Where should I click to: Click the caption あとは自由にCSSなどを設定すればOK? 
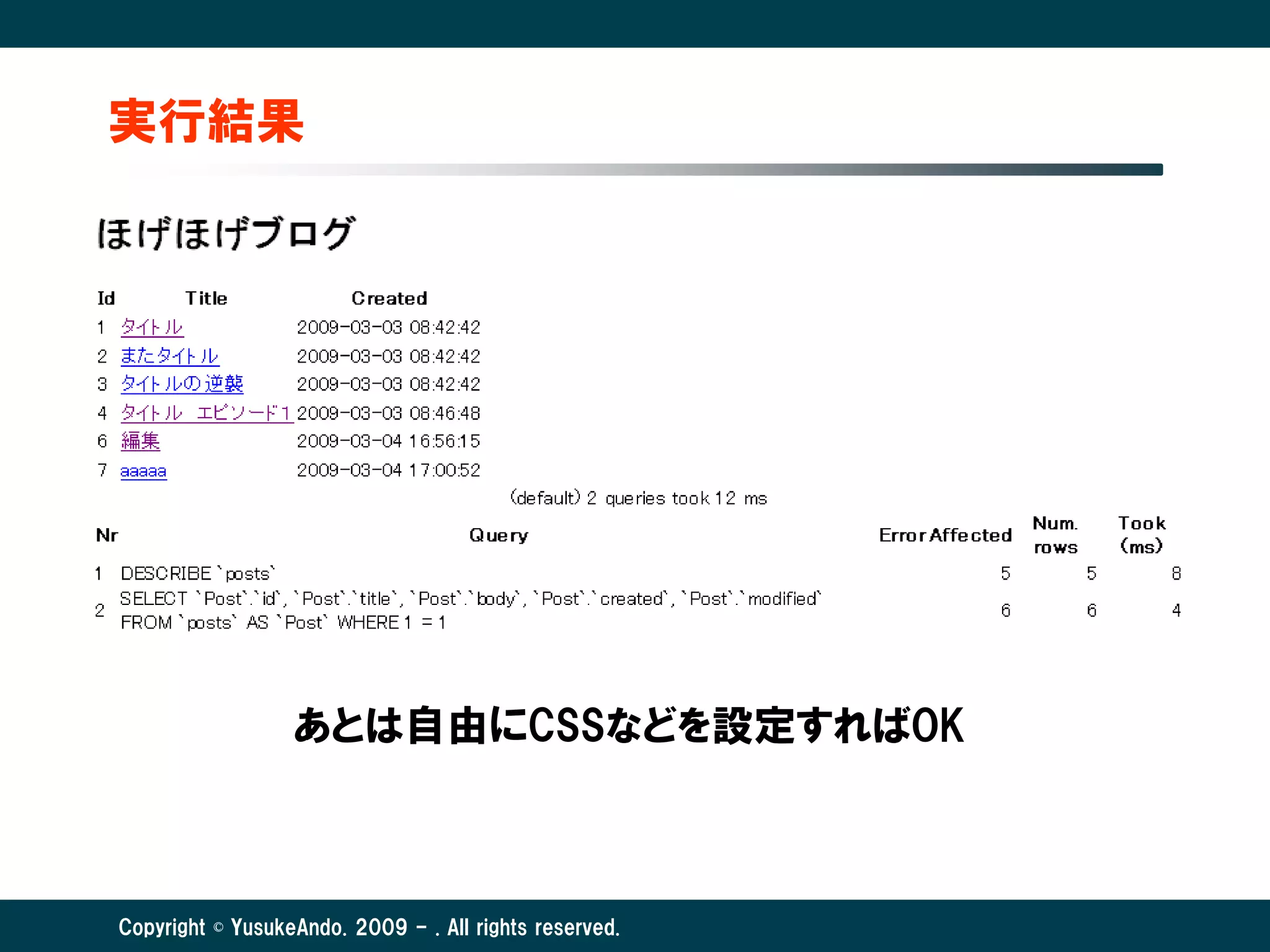[629, 725]
